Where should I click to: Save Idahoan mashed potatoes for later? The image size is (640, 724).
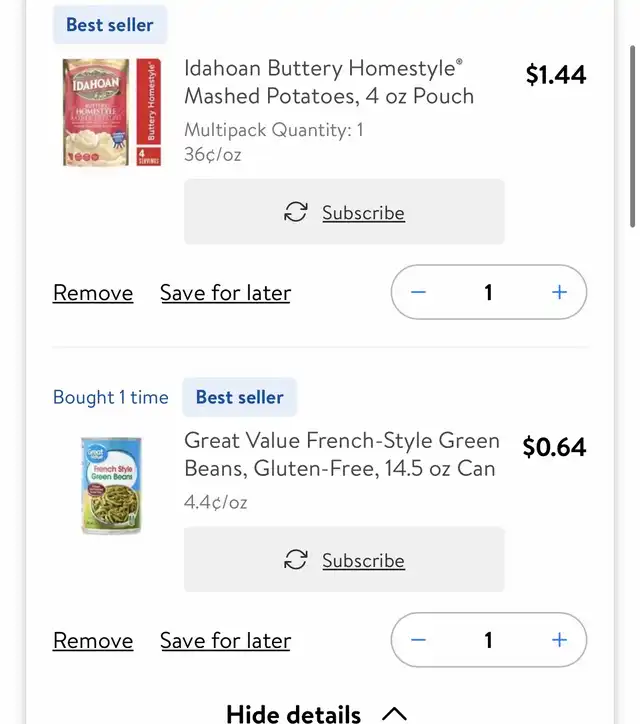click(x=225, y=293)
